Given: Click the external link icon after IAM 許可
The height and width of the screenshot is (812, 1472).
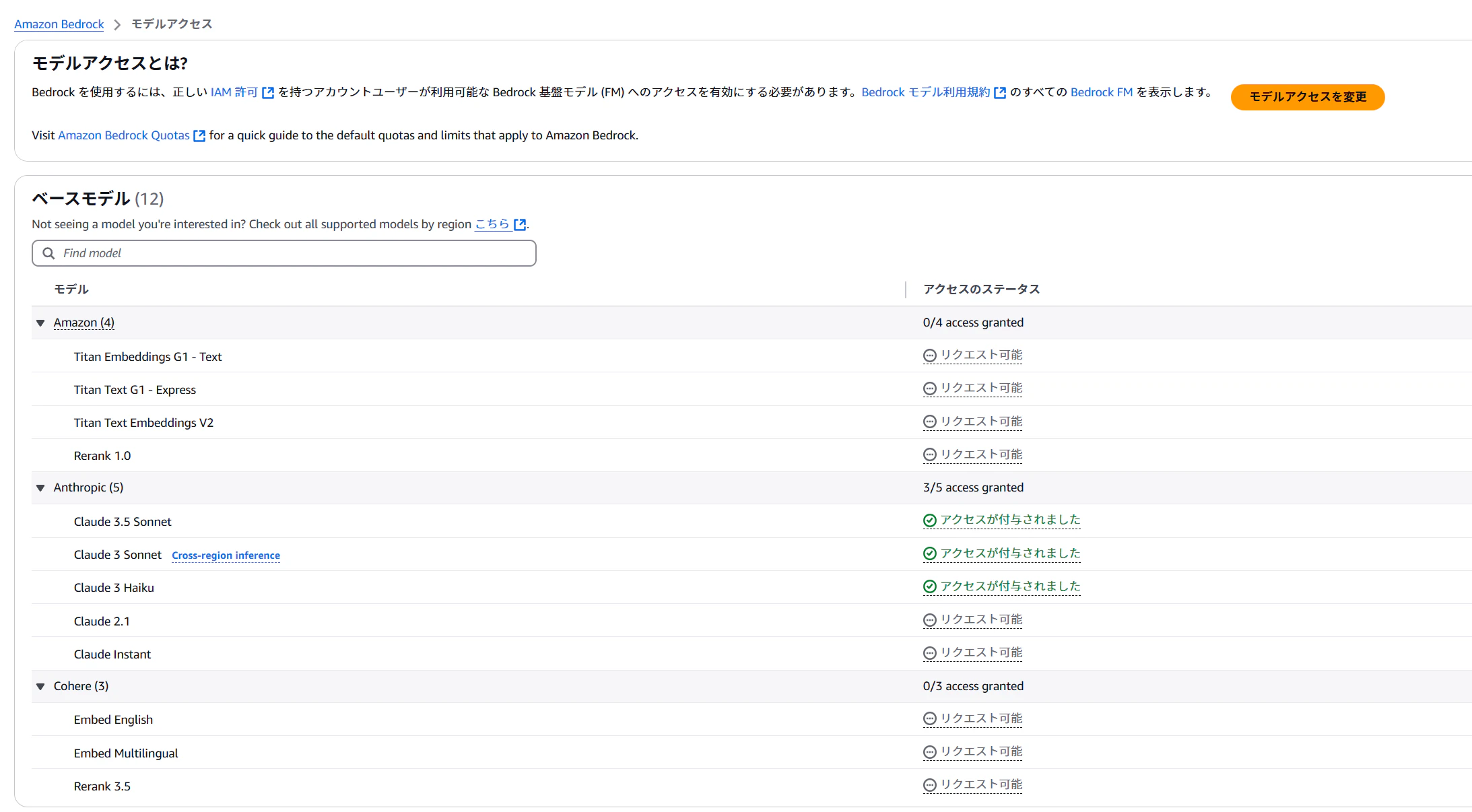Looking at the screenshot, I should [268, 93].
